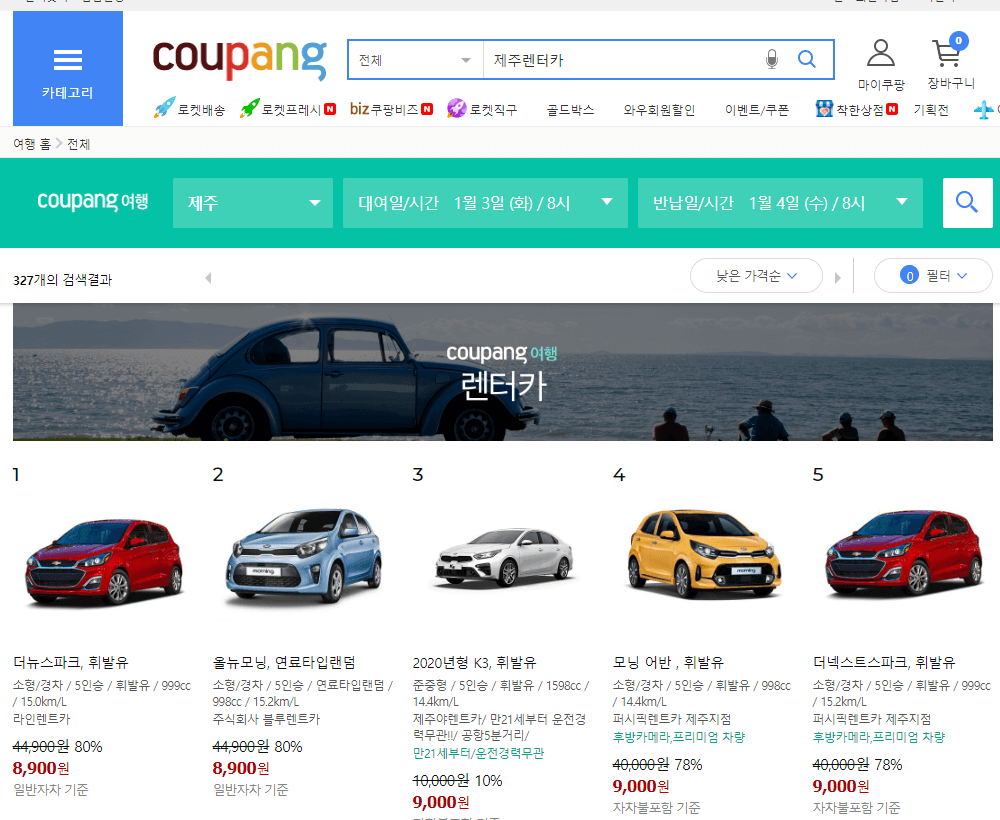1000x820 pixels.
Task: Click the purple 로켓직구 icon
Action: (457, 108)
